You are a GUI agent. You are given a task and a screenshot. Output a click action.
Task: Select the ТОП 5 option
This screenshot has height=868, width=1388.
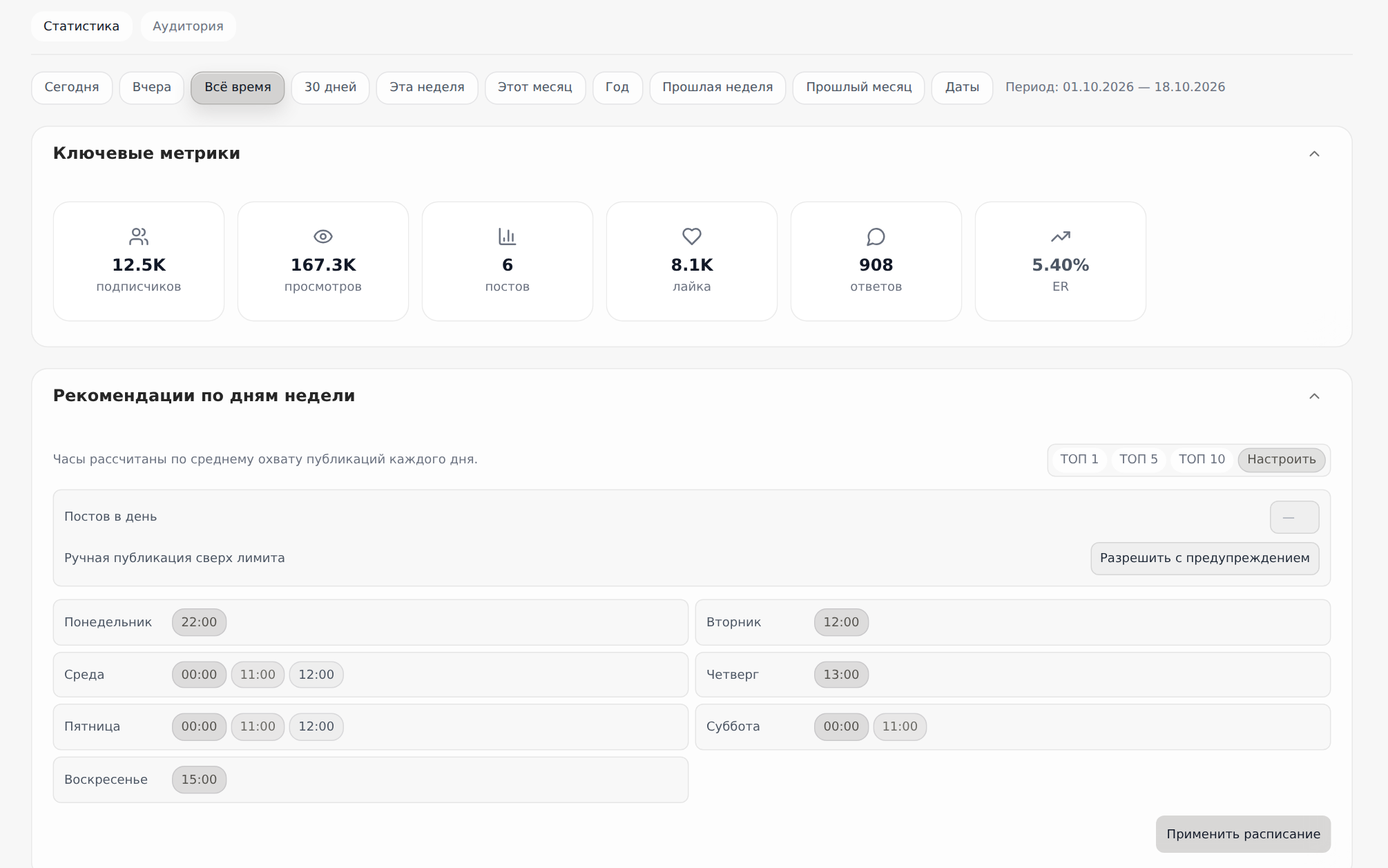point(1139,460)
